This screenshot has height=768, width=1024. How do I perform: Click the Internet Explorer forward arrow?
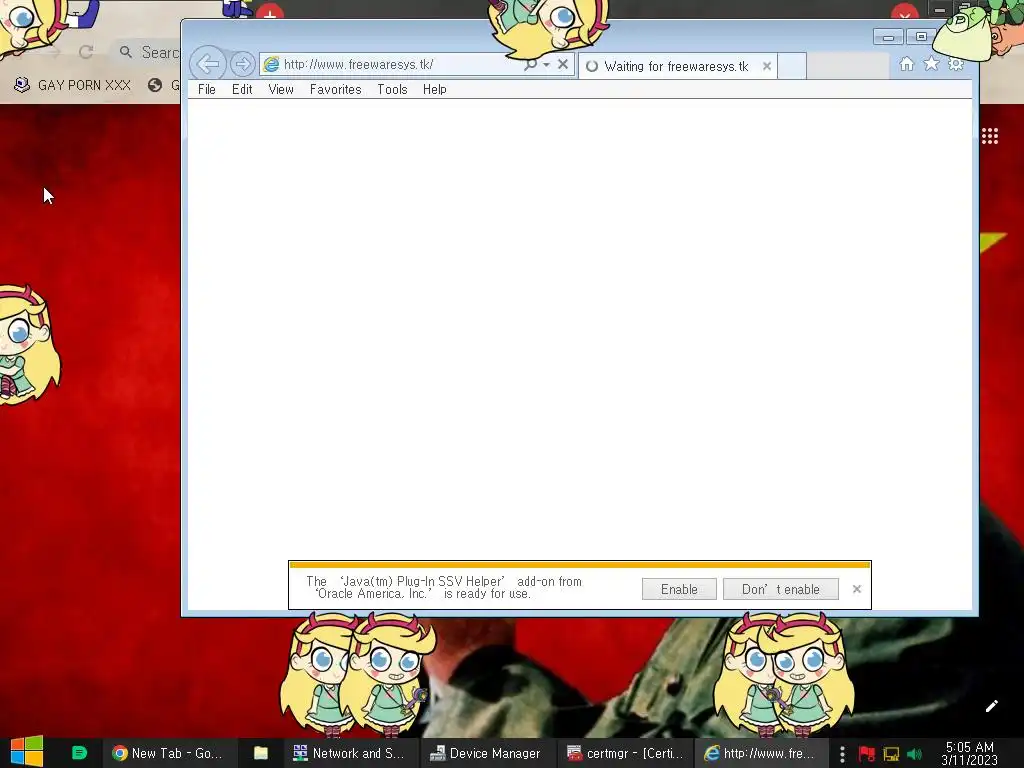(x=242, y=64)
